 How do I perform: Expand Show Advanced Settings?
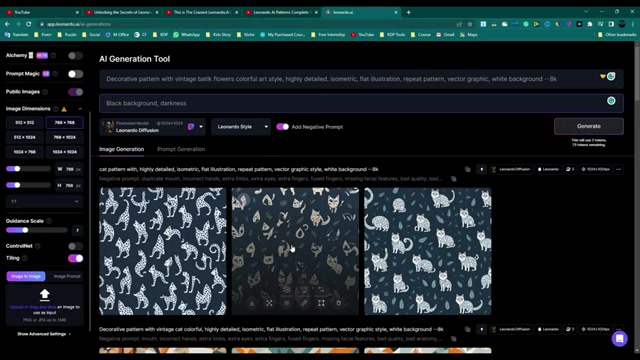pos(44,334)
